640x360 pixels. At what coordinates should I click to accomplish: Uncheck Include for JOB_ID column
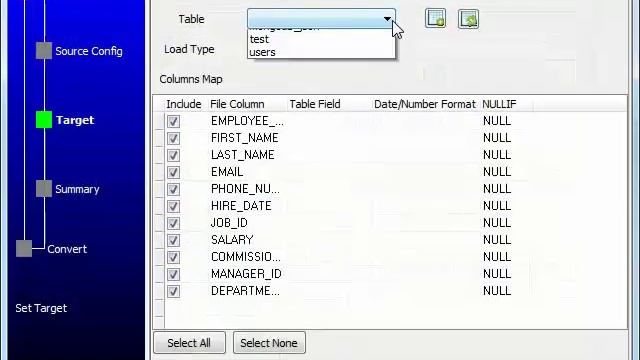pyautogui.click(x=173, y=223)
